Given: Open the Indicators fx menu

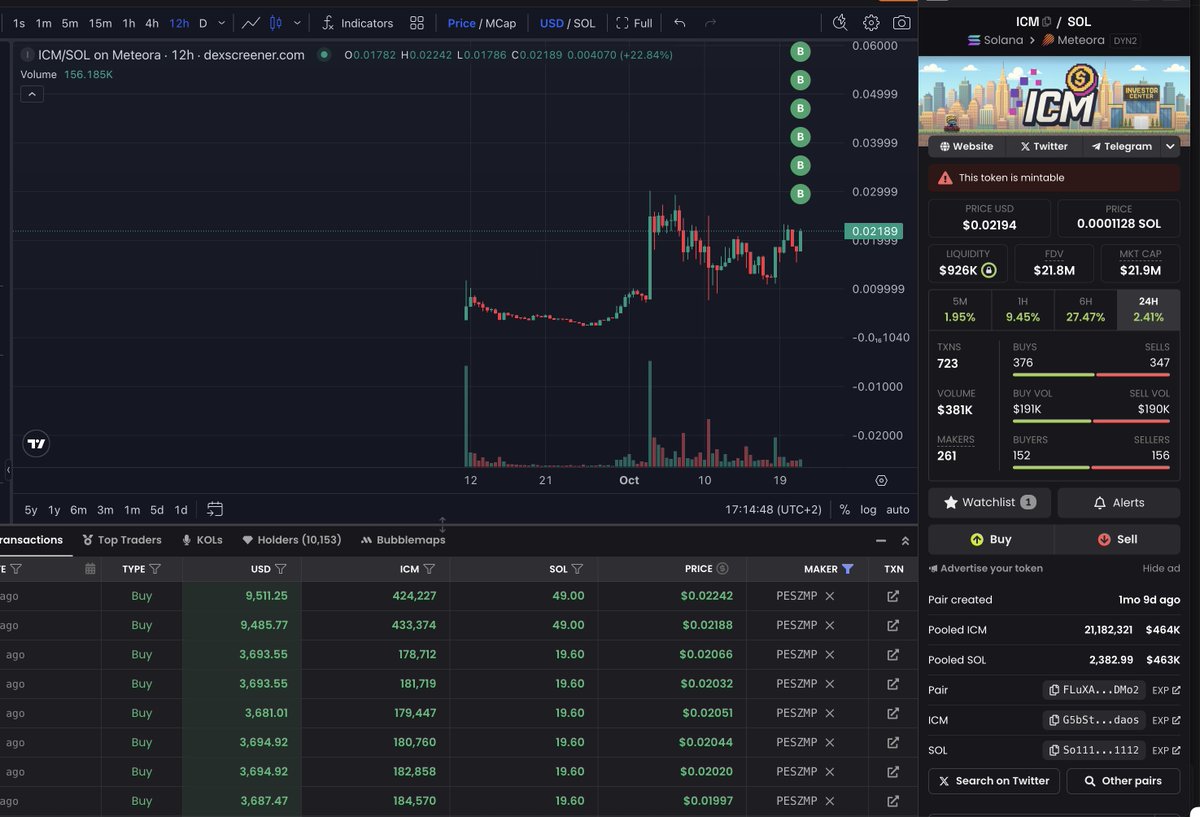Looking at the screenshot, I should (357, 23).
